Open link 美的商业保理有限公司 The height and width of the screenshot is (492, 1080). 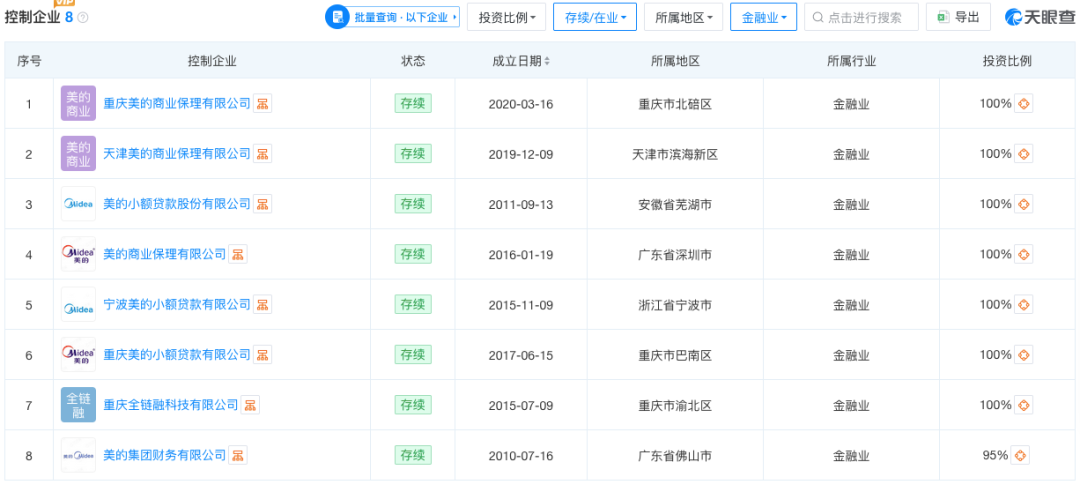pyautogui.click(x=164, y=254)
